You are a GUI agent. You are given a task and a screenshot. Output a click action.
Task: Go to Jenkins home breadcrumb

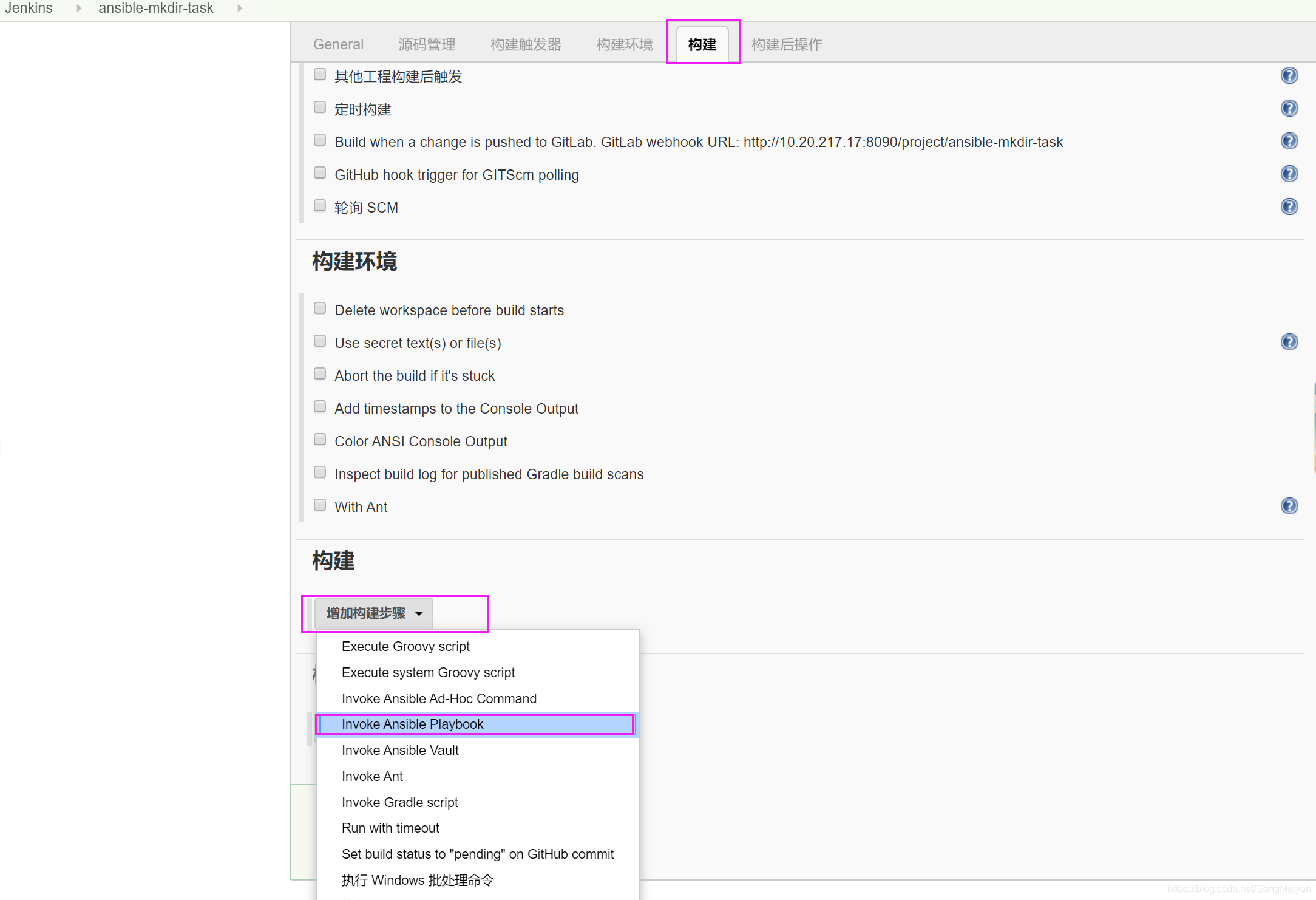click(29, 8)
